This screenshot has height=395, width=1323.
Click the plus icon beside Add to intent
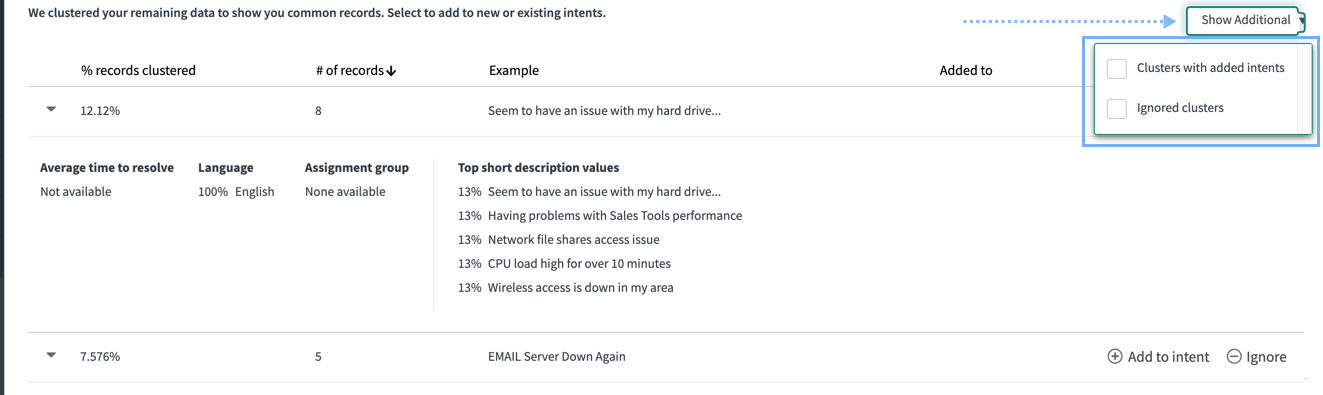pos(1115,357)
